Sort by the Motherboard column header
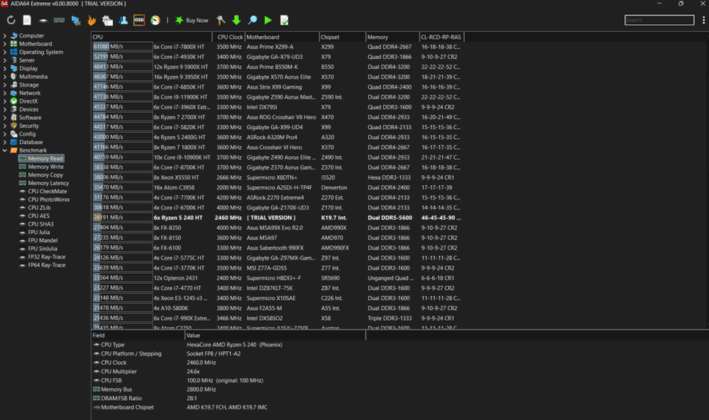Screen dimensions: 709x420 coord(282,37)
